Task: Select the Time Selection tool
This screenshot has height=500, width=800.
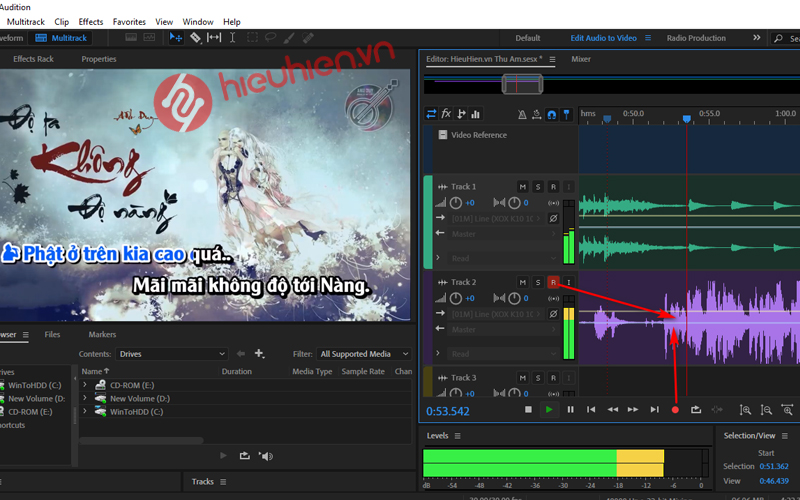Action: (232, 38)
